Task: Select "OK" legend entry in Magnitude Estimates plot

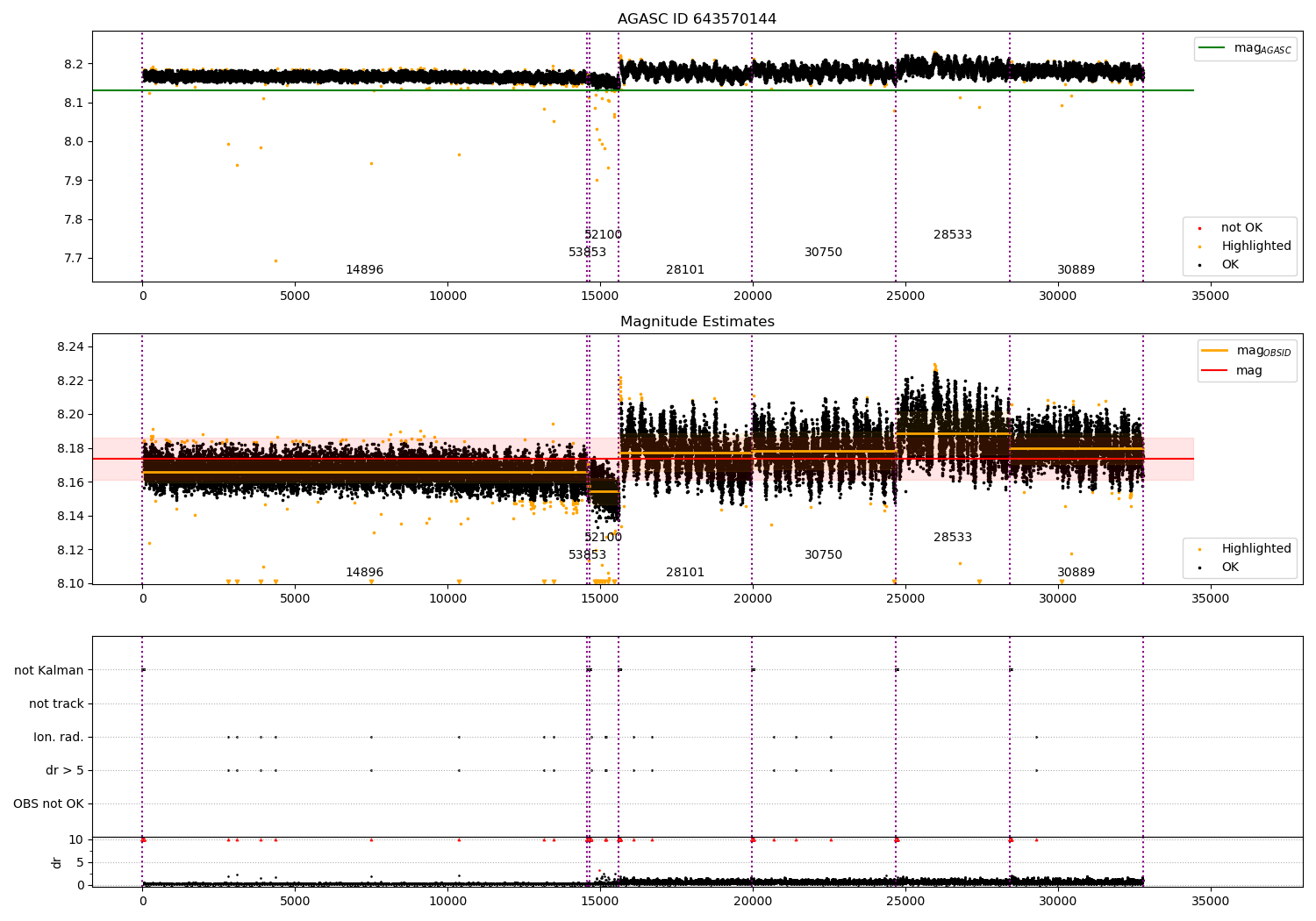Action: [1230, 568]
